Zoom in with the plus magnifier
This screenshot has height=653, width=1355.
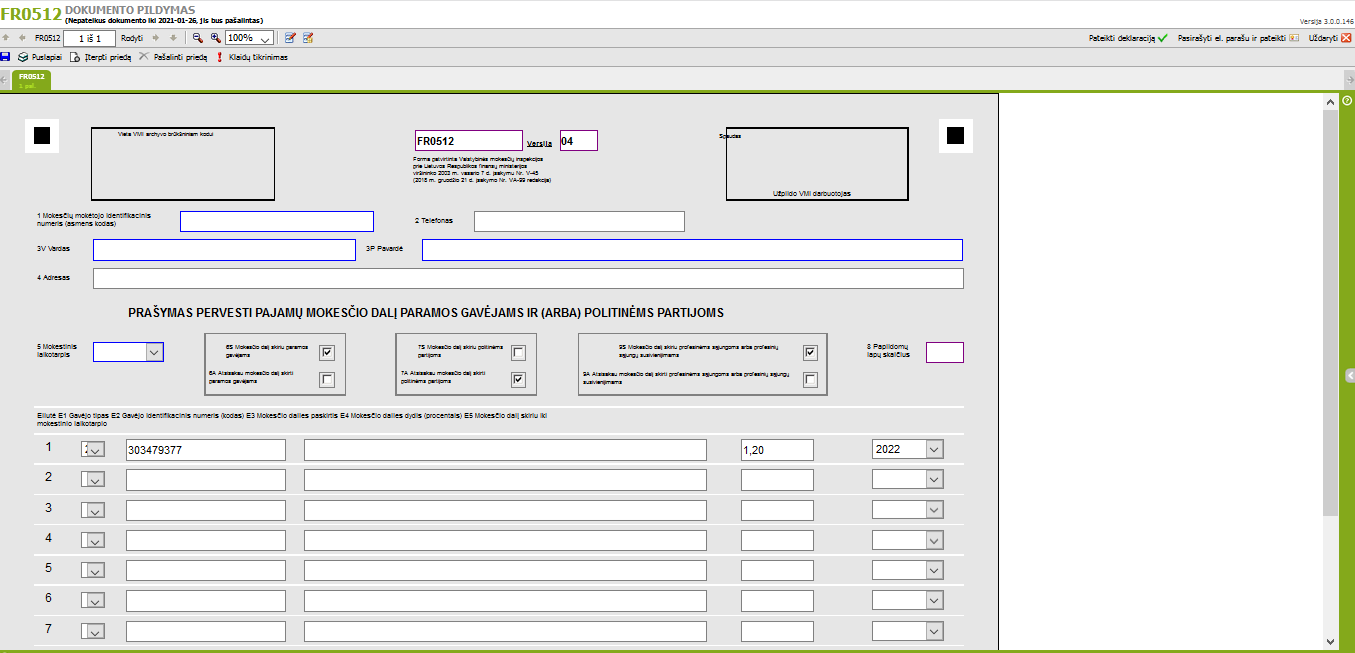[x=215, y=38]
